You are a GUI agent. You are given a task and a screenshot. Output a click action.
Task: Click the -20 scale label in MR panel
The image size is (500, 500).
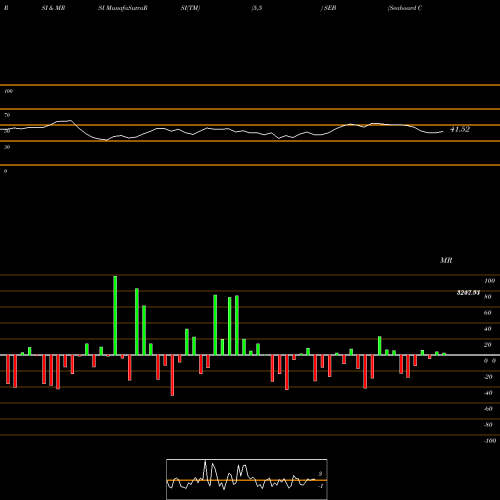488,377
